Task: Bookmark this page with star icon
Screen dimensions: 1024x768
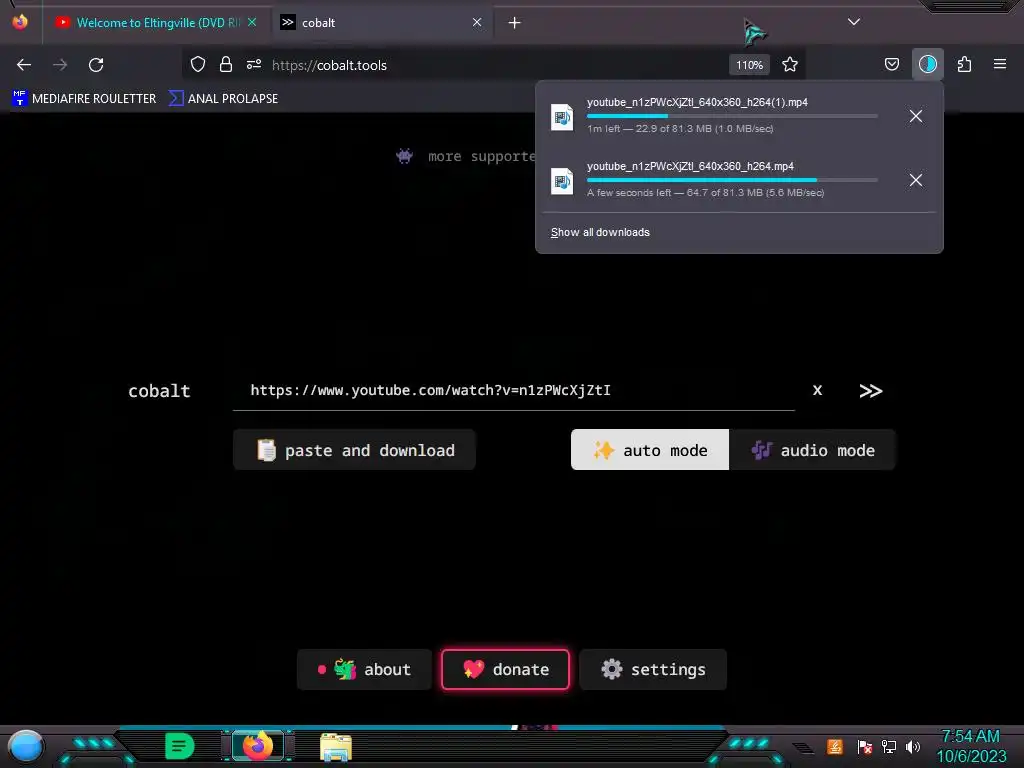Action: pyautogui.click(x=790, y=64)
